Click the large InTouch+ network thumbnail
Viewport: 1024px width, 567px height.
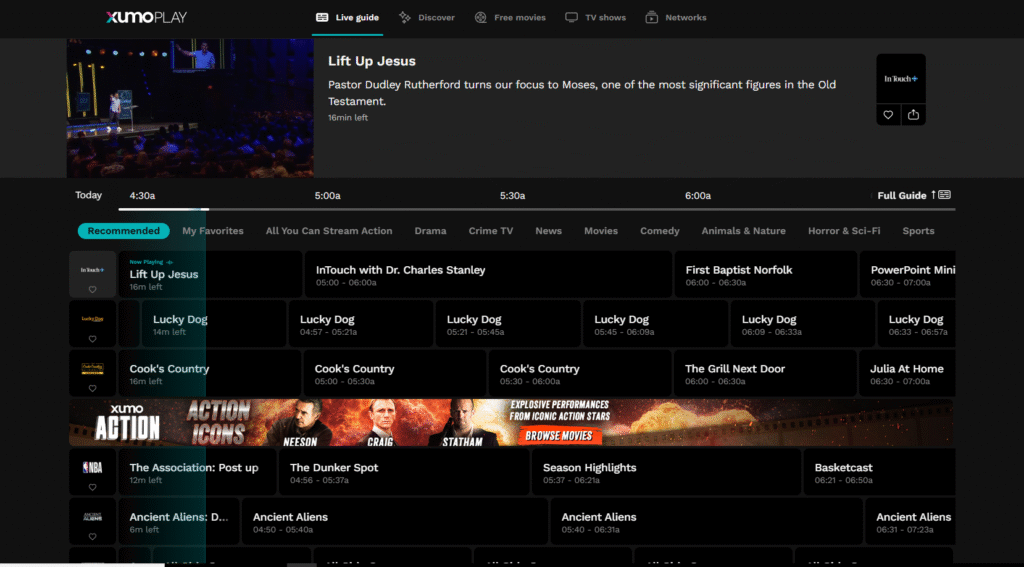coord(900,78)
